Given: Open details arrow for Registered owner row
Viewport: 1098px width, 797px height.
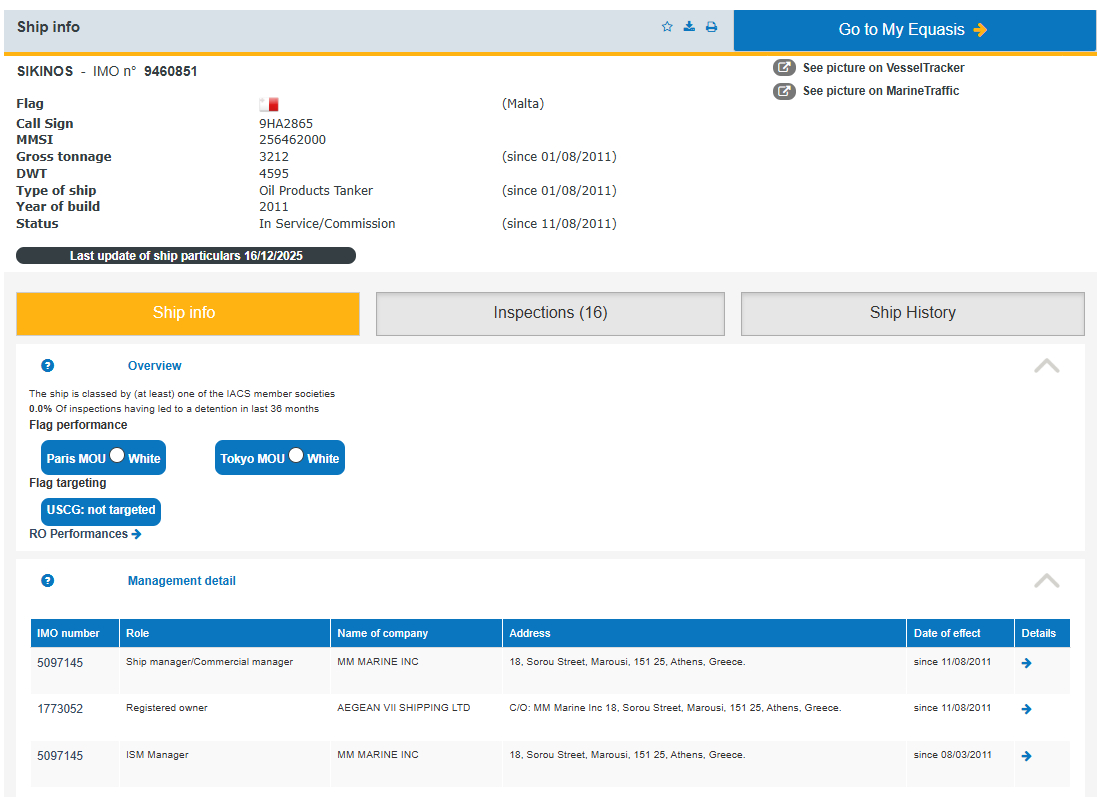Looking at the screenshot, I should 1026,709.
